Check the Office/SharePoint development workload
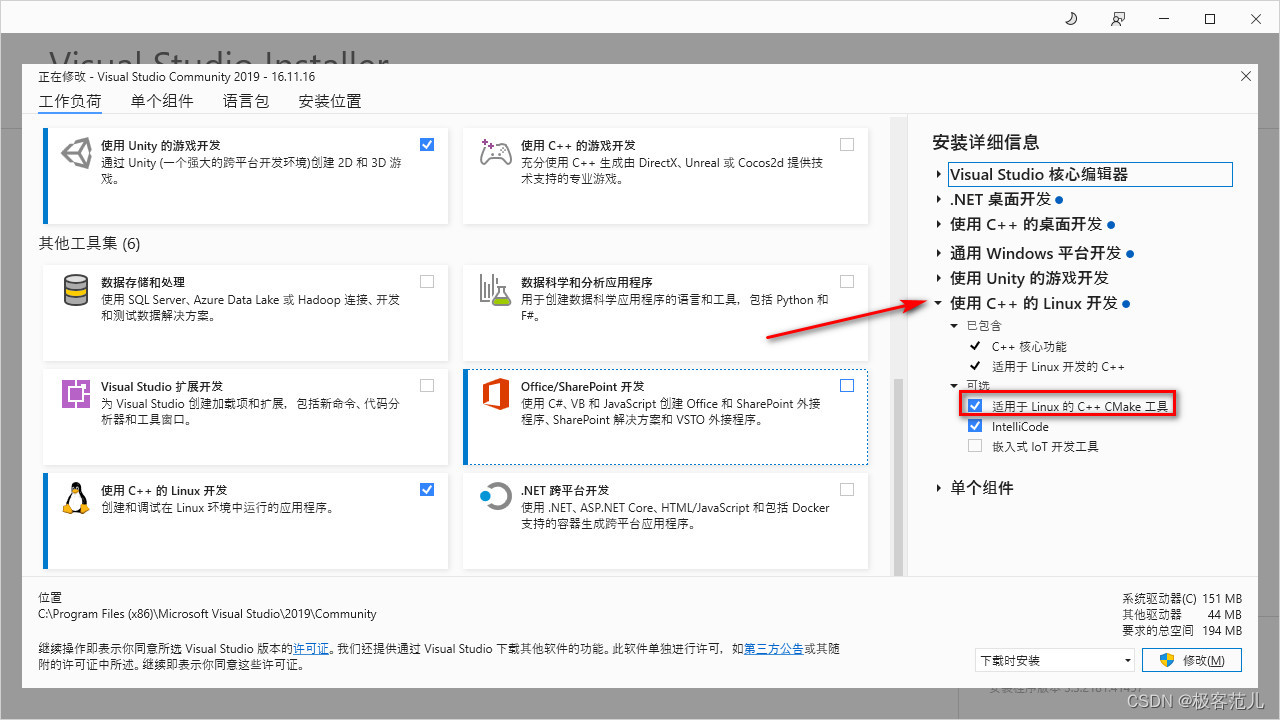This screenshot has width=1280, height=720. tap(847, 386)
